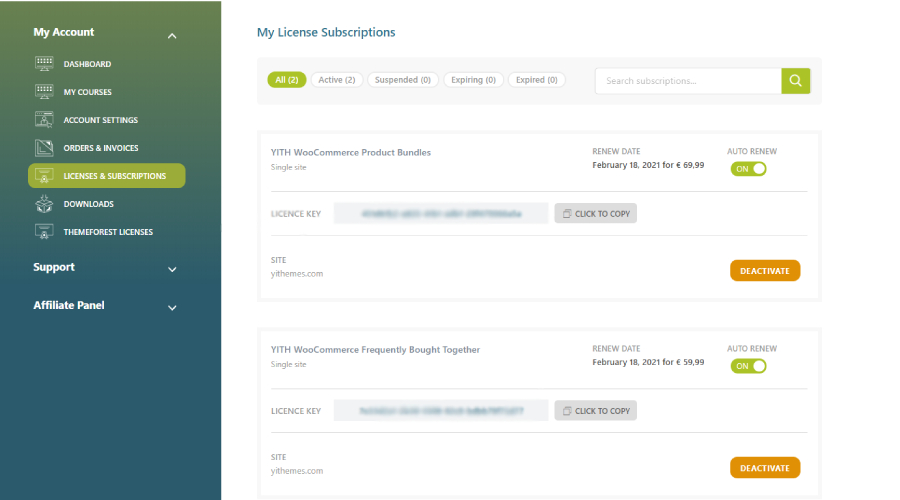Image resolution: width=900 pixels, height=500 pixels.
Task: Click the My License Subscriptions heading
Action: [326, 32]
